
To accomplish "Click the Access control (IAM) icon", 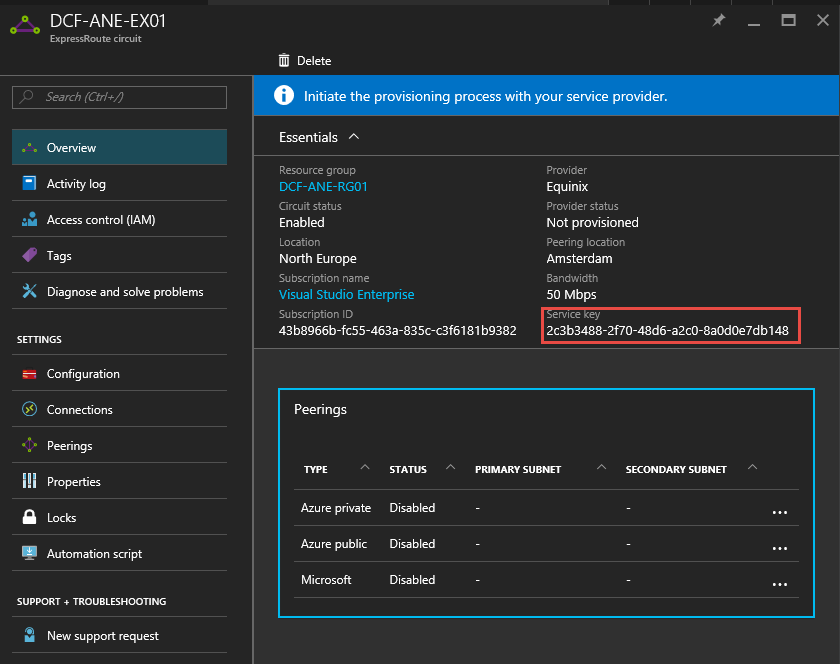I will (x=29, y=220).
